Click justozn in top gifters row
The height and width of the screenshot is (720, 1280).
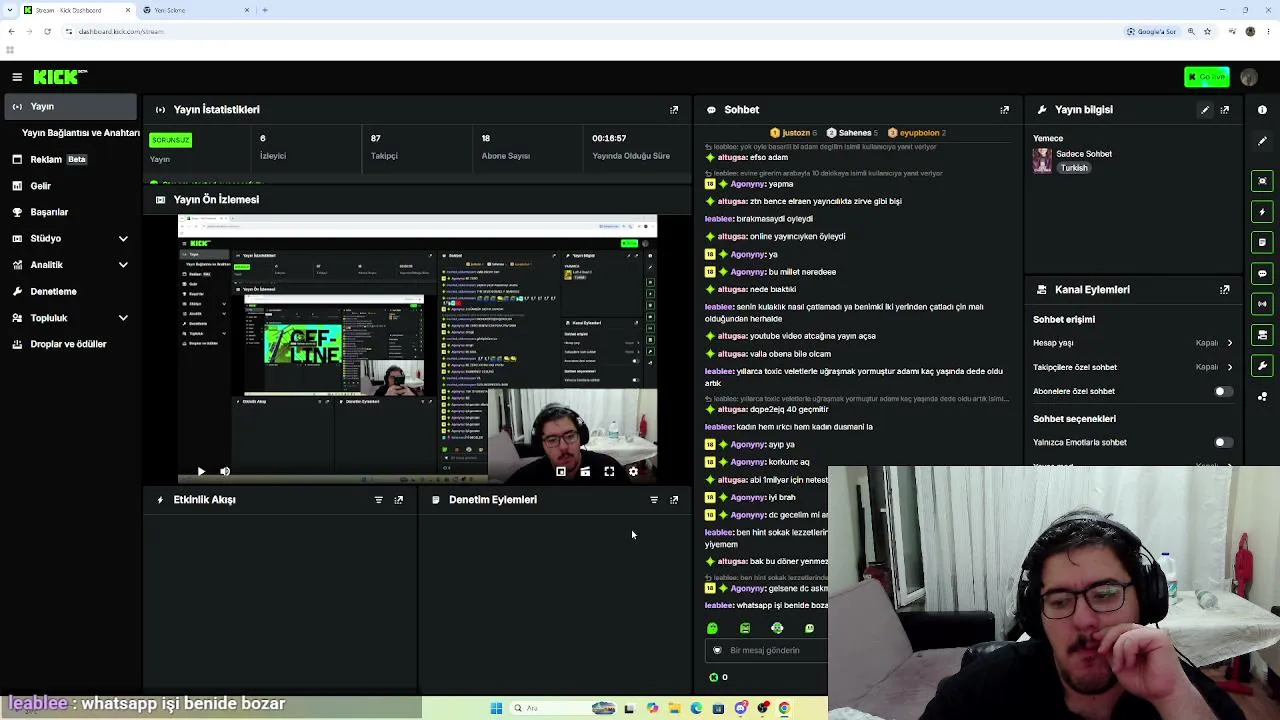794,133
